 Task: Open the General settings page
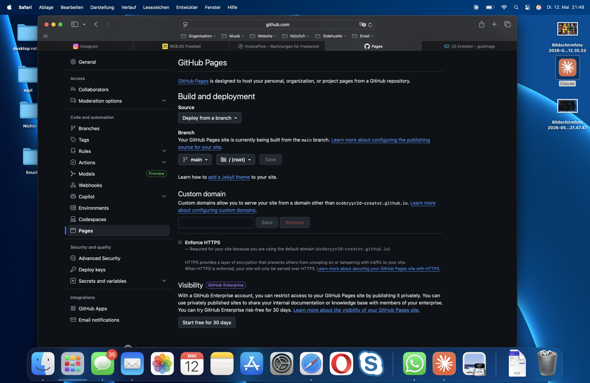[x=87, y=62]
